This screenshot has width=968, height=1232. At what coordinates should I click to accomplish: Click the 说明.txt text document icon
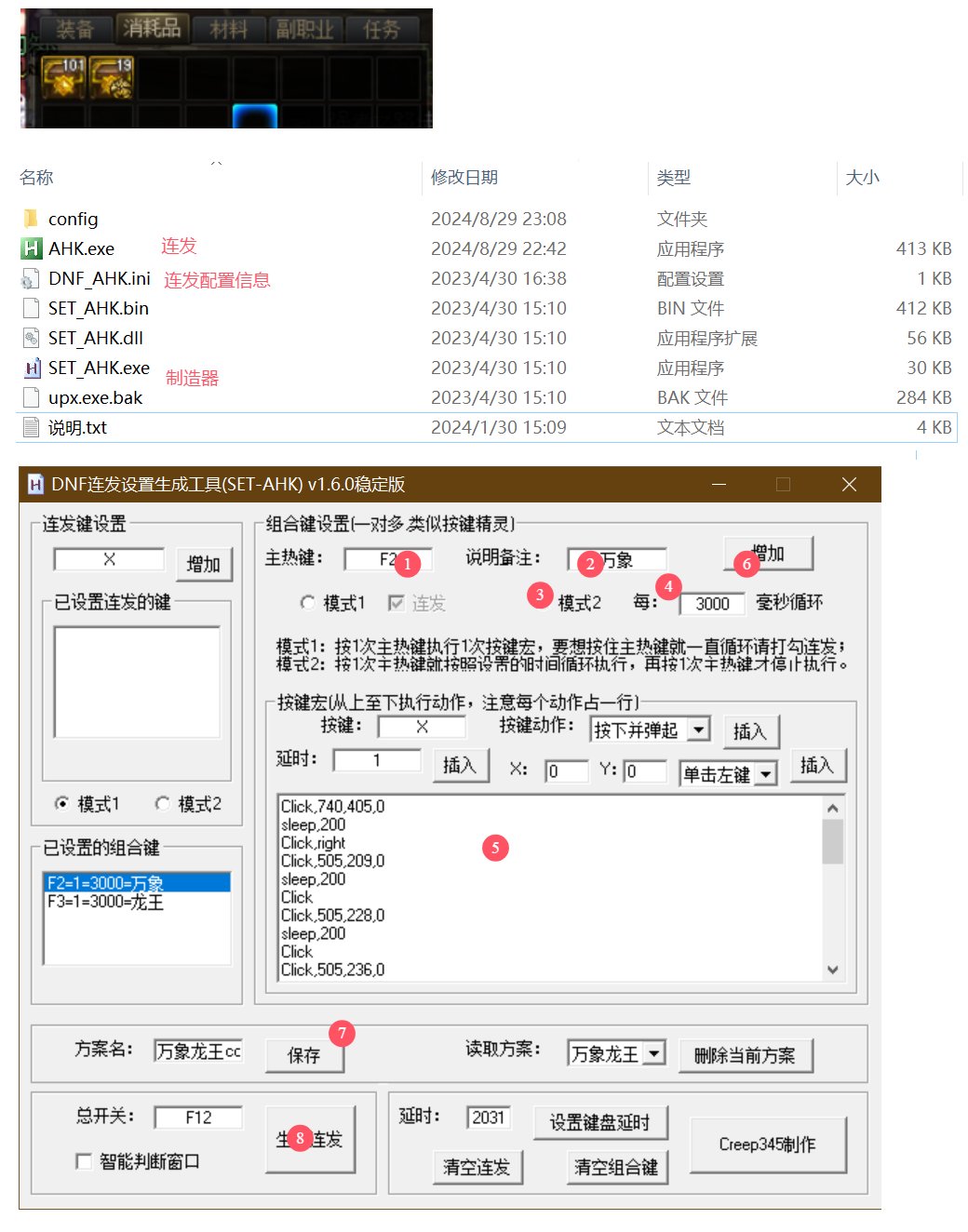pyautogui.click(x=31, y=427)
